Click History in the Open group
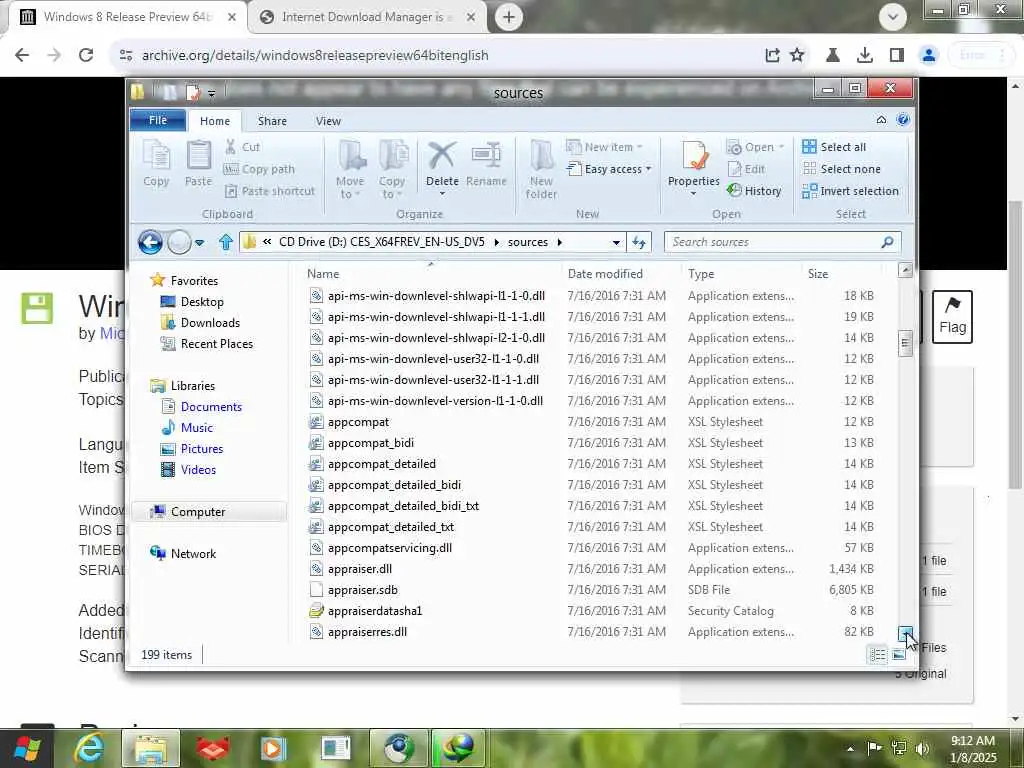The image size is (1024, 768). tap(754, 191)
